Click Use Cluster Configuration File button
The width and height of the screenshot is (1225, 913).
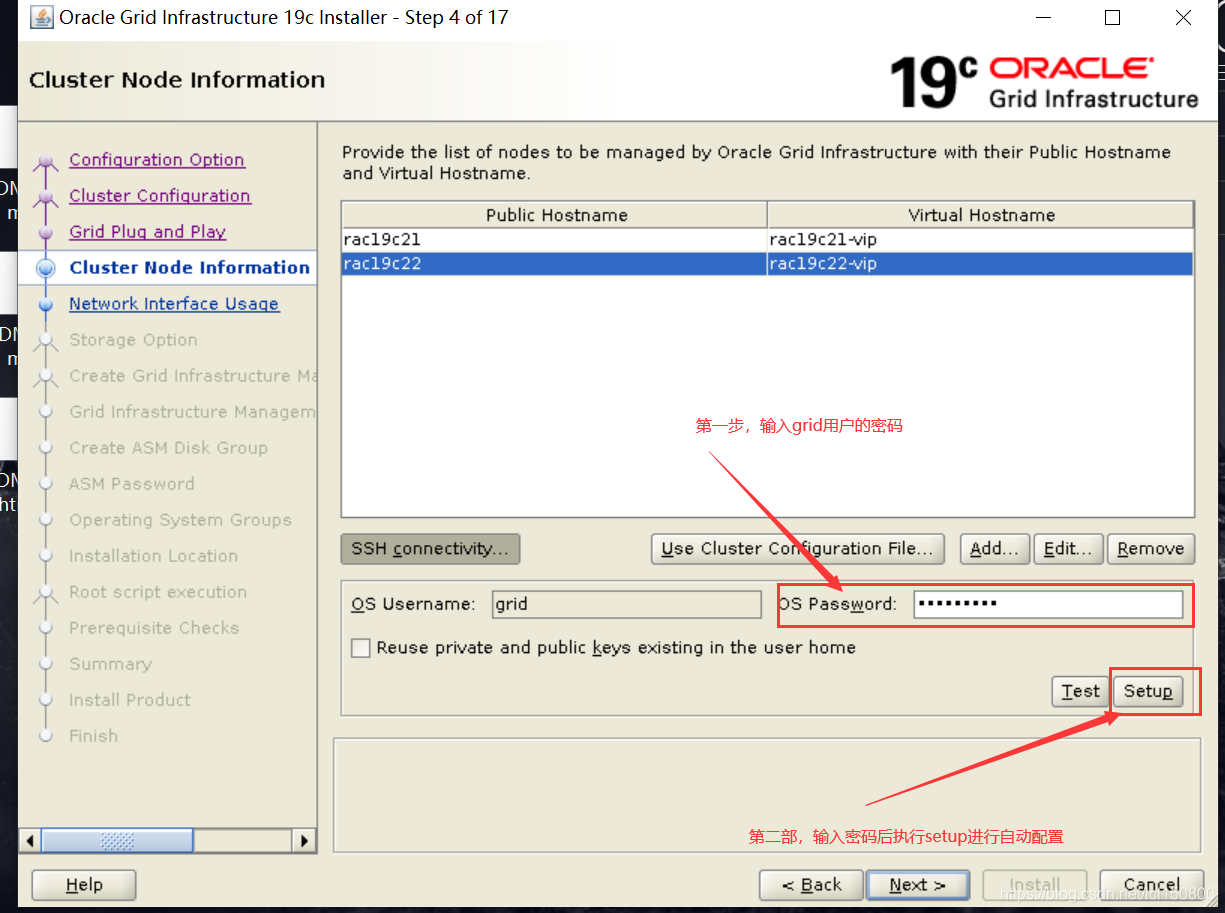click(797, 549)
